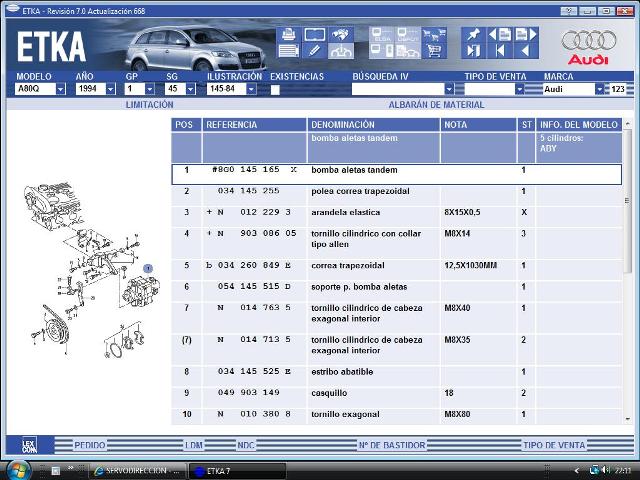Switch to the LIMITACIÓN tab
640x480 pixels.
click(149, 105)
